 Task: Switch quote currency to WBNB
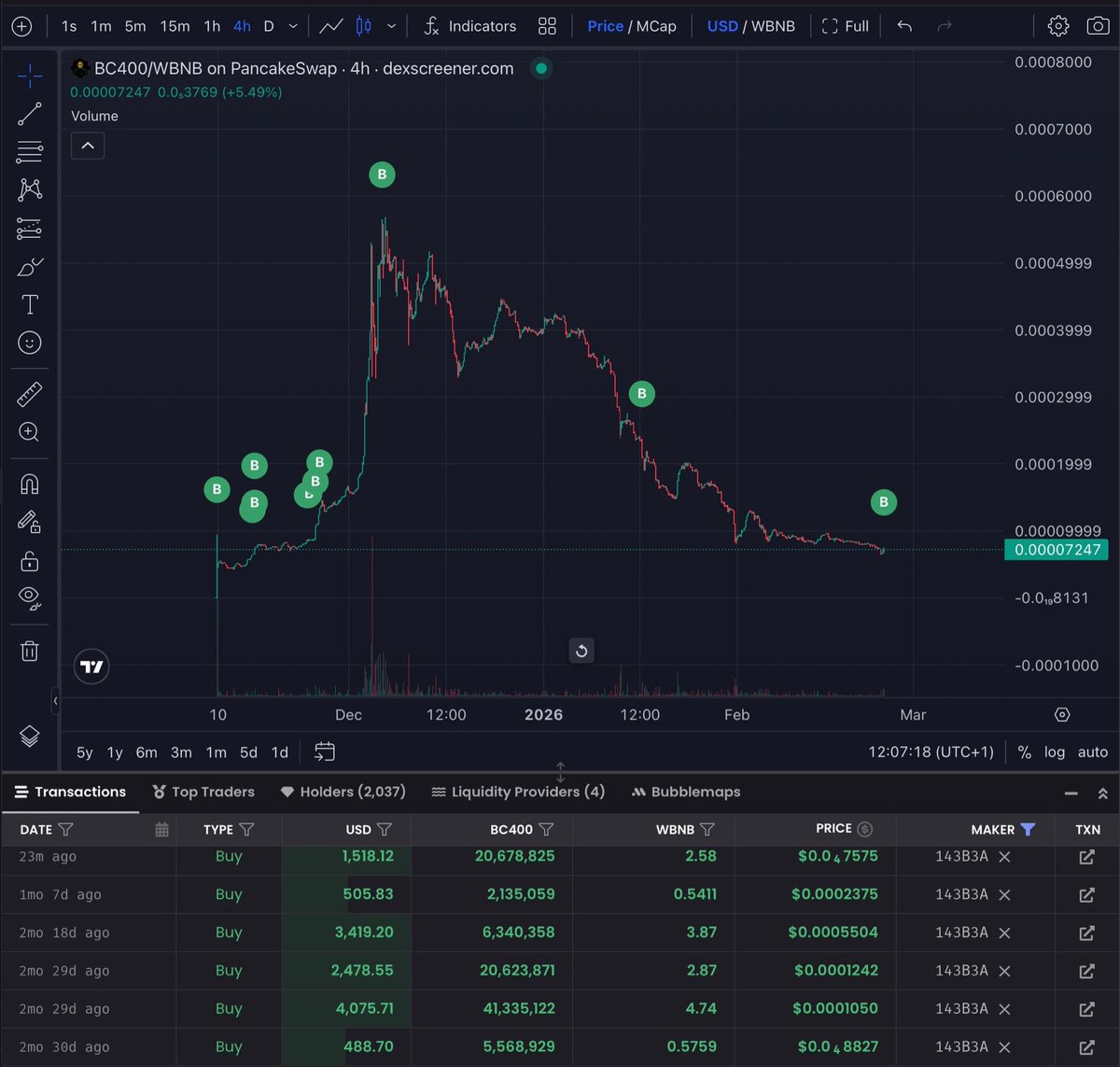pos(773,26)
